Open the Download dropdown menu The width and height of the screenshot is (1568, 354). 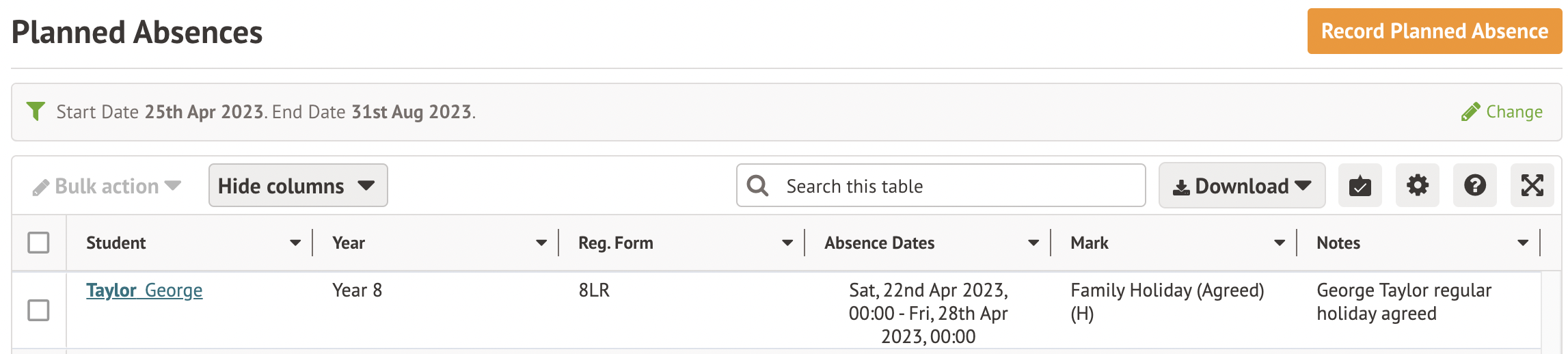pyautogui.click(x=1241, y=185)
